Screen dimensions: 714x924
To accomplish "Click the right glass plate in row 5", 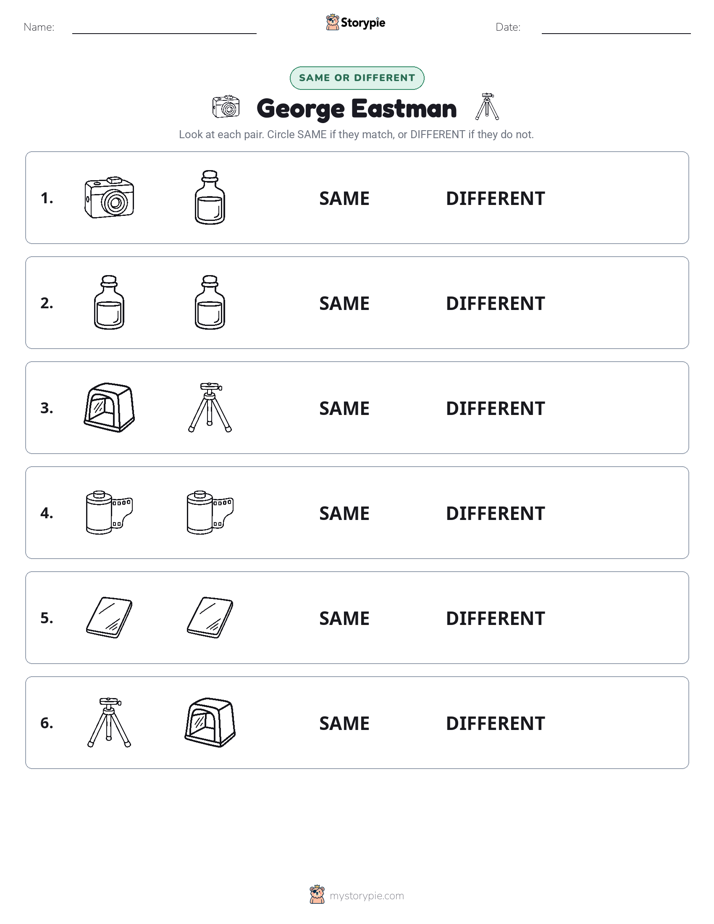I will (x=210, y=617).
